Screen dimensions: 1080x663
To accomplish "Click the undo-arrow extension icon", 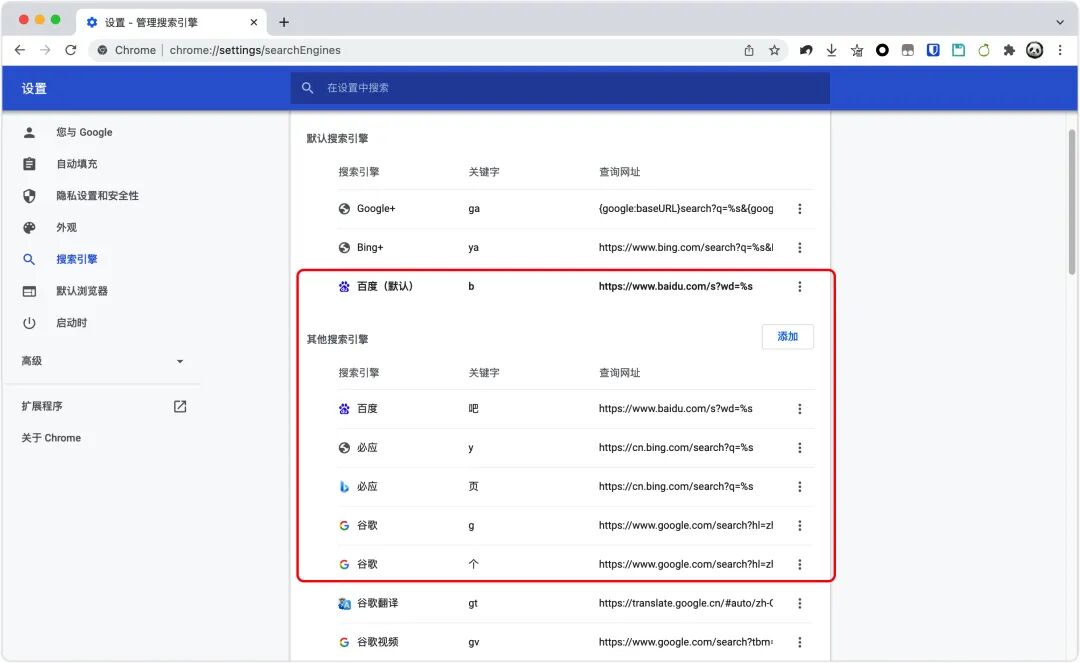I will pos(806,50).
